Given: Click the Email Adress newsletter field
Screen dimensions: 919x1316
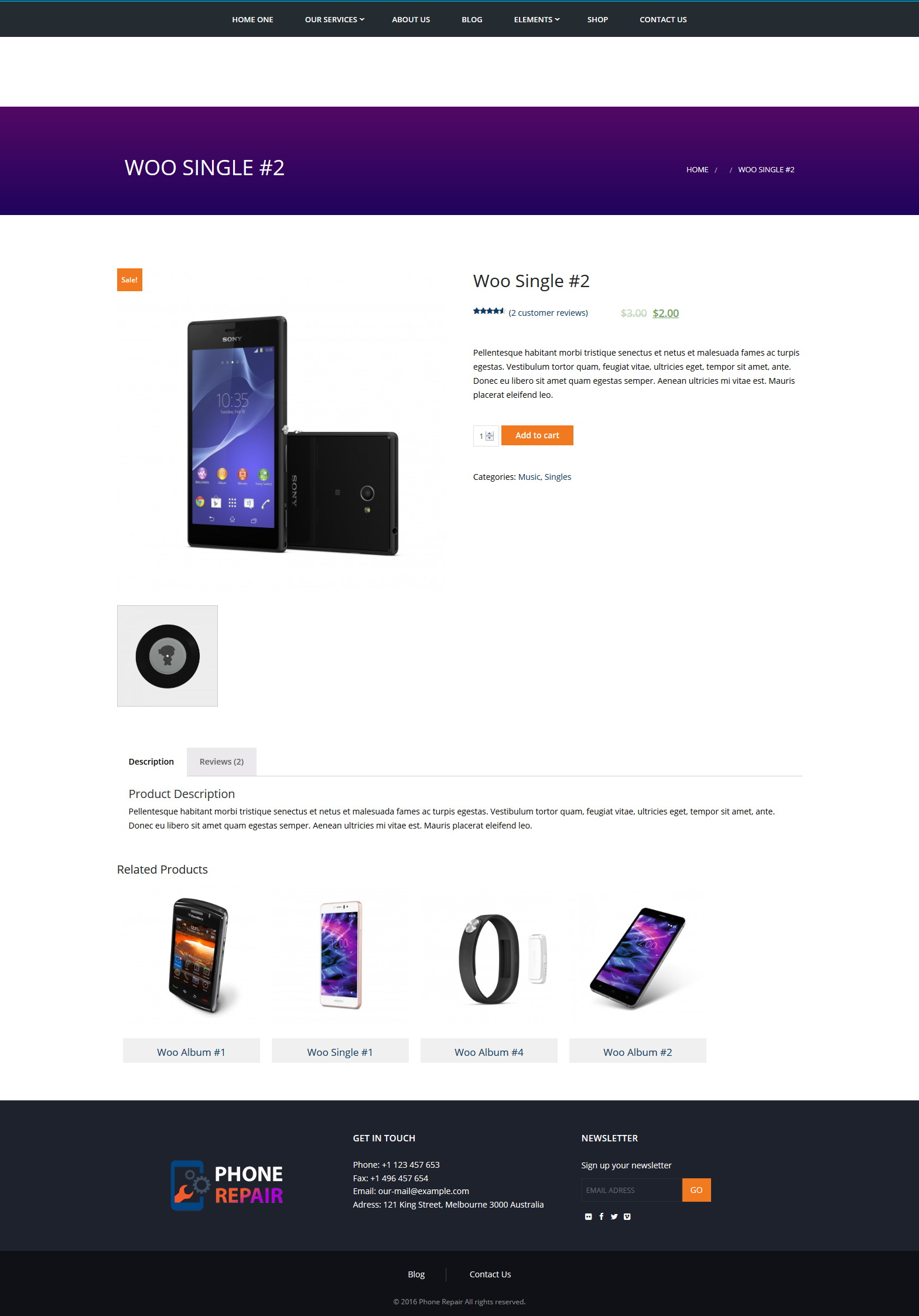Looking at the screenshot, I should pos(631,1190).
